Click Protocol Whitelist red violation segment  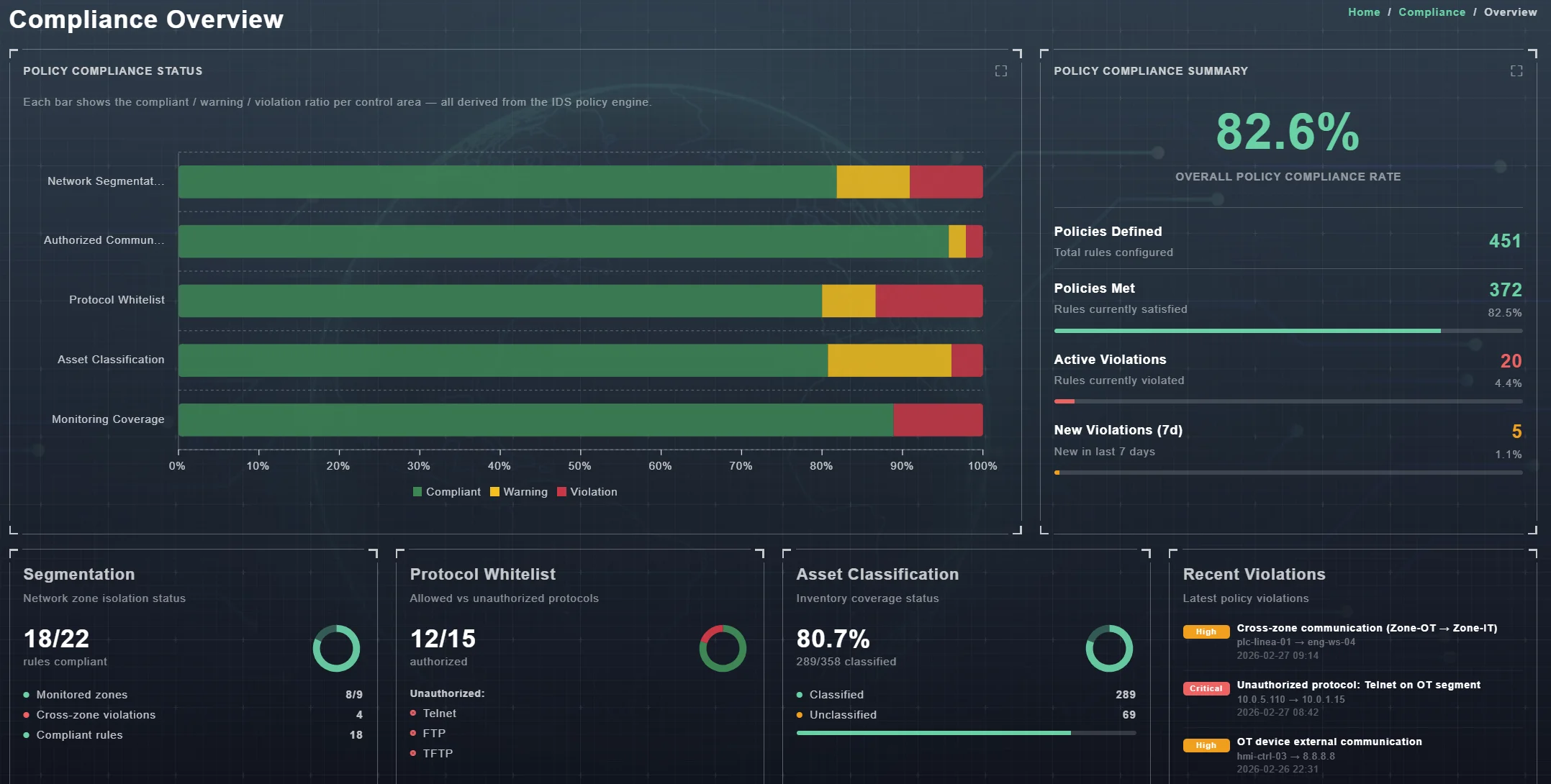coord(929,301)
